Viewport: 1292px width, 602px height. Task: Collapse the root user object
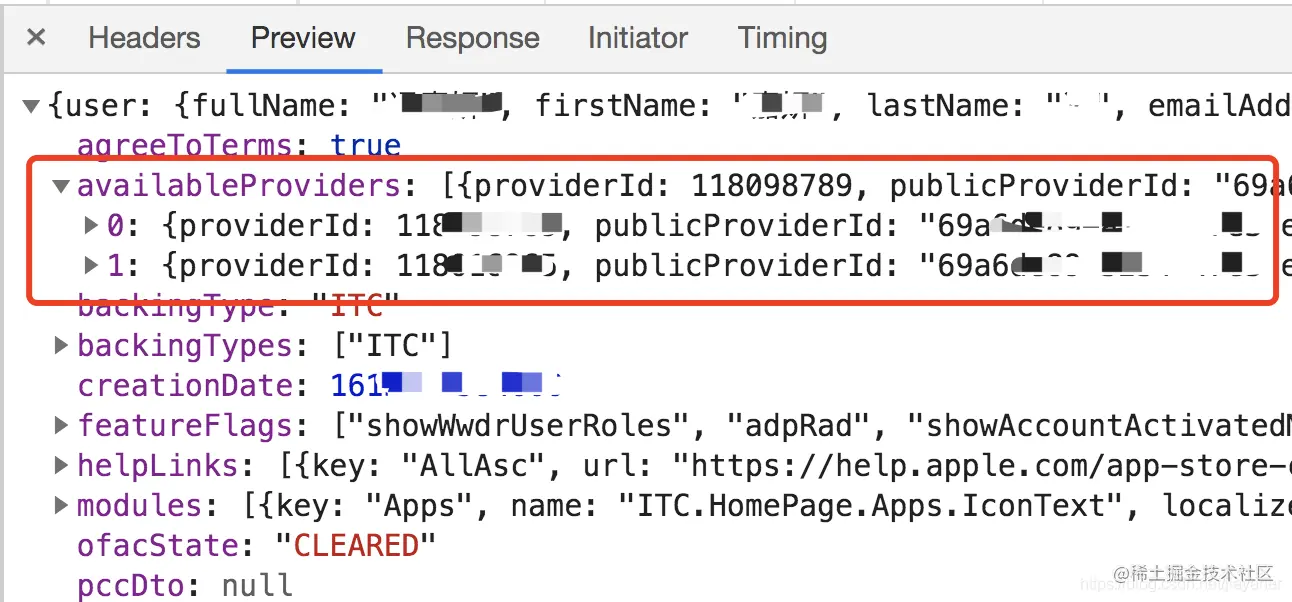(x=31, y=105)
